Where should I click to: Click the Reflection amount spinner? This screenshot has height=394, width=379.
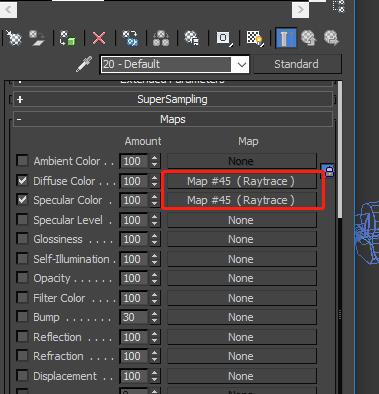click(154, 337)
